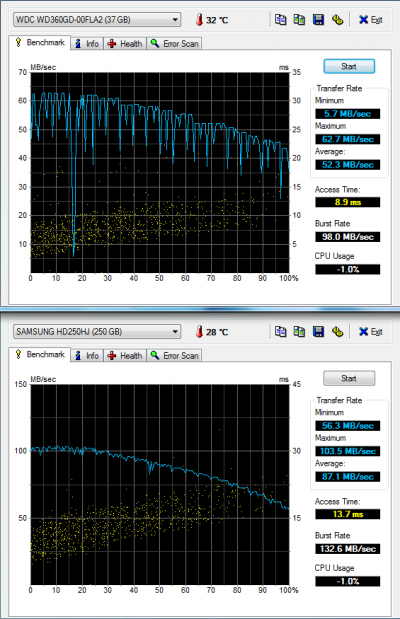Copy screenshot icon in SAMSUNG window toolbar
Screen dimensions: 400x619
[299, 332]
